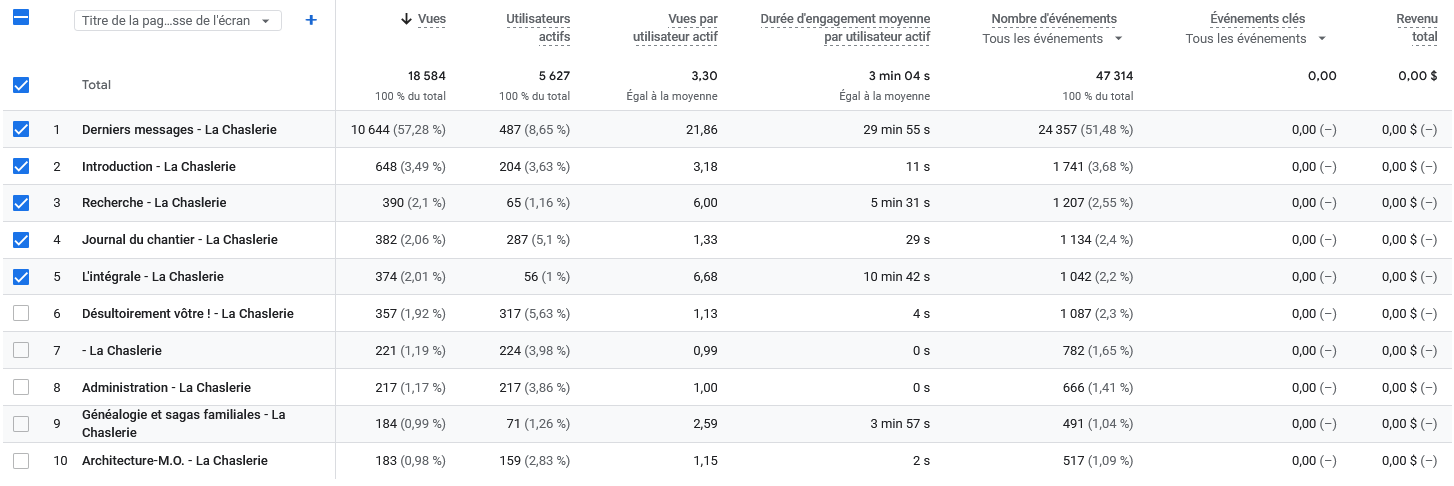This screenshot has width=1454, height=486.
Task: Sort the table by Revenu total
Action: [x=1417, y=28]
